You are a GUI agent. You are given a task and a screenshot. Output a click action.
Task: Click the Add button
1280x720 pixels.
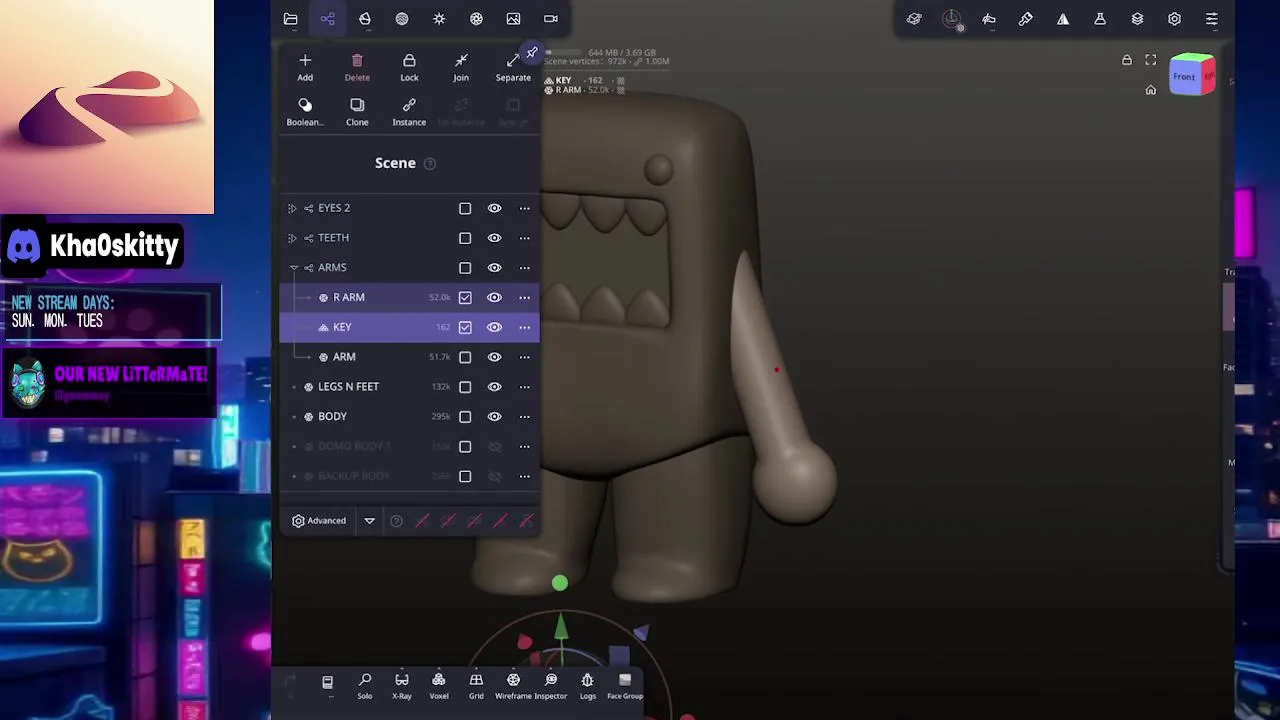[305, 68]
